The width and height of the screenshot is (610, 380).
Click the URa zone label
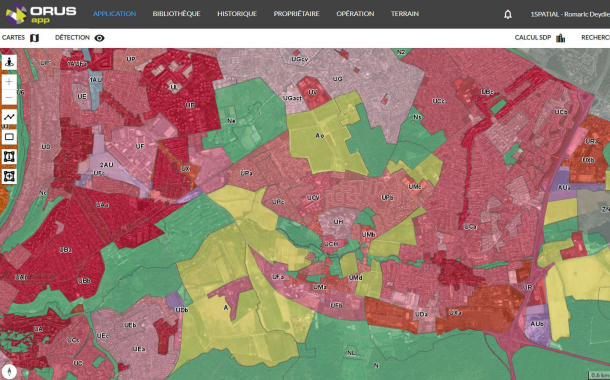point(591,141)
